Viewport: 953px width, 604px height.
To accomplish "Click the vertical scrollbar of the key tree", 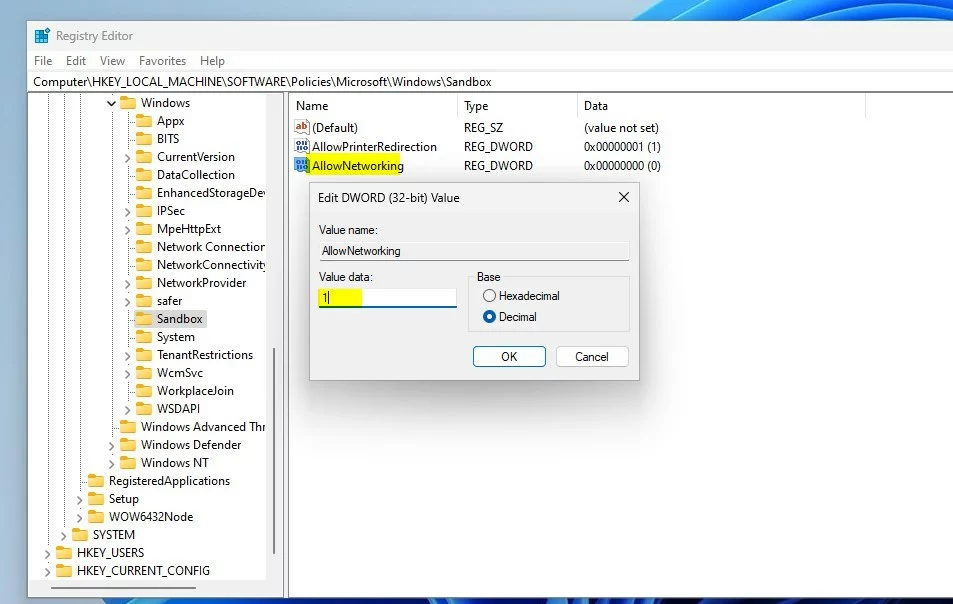I will 274,450.
